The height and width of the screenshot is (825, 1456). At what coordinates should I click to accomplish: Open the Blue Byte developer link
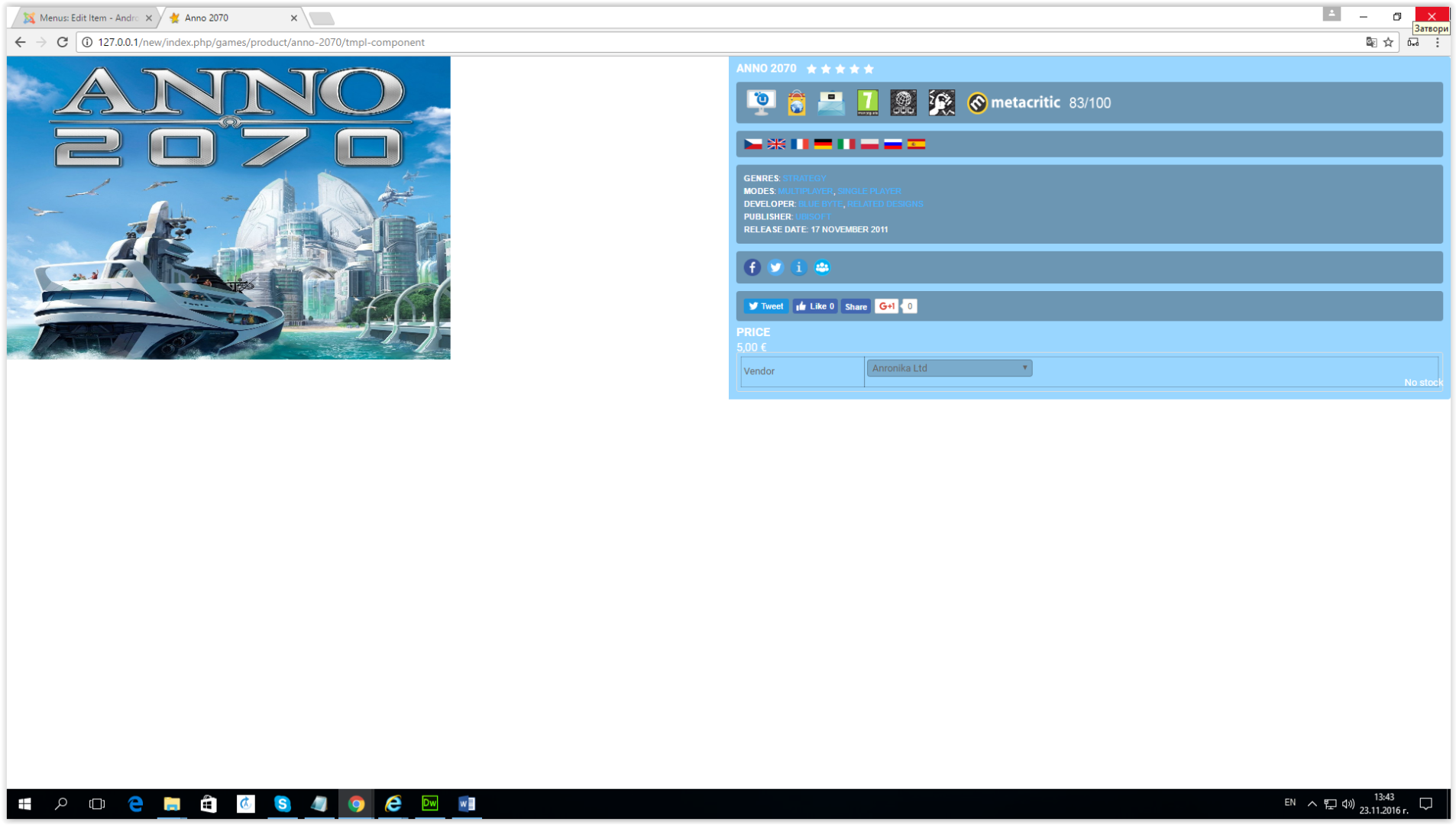820,204
